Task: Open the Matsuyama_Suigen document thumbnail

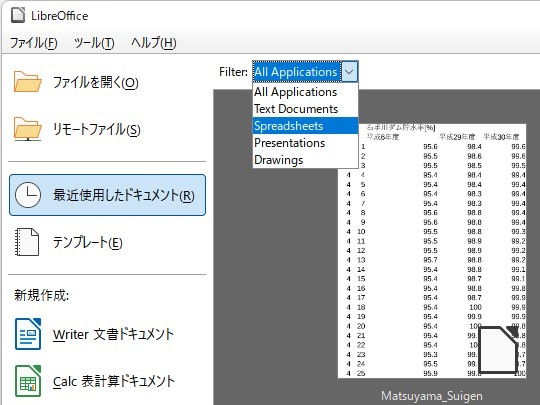Action: pos(432,251)
